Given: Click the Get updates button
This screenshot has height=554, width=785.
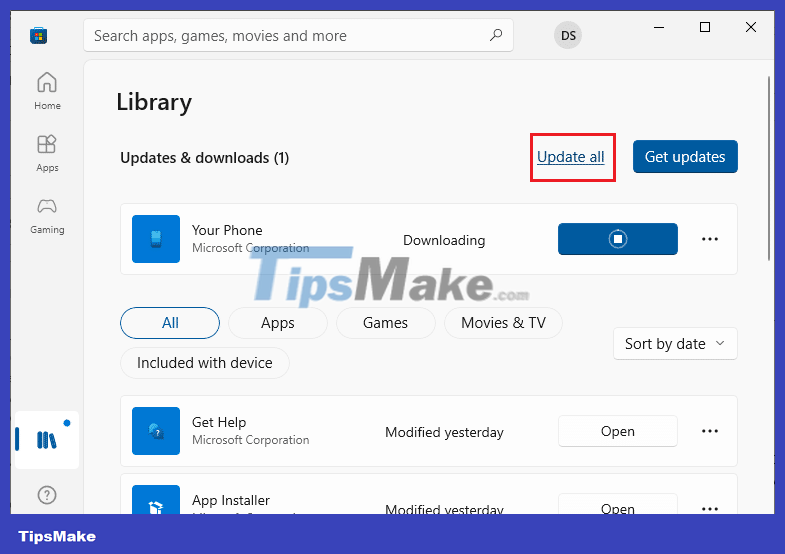Looking at the screenshot, I should coord(685,157).
